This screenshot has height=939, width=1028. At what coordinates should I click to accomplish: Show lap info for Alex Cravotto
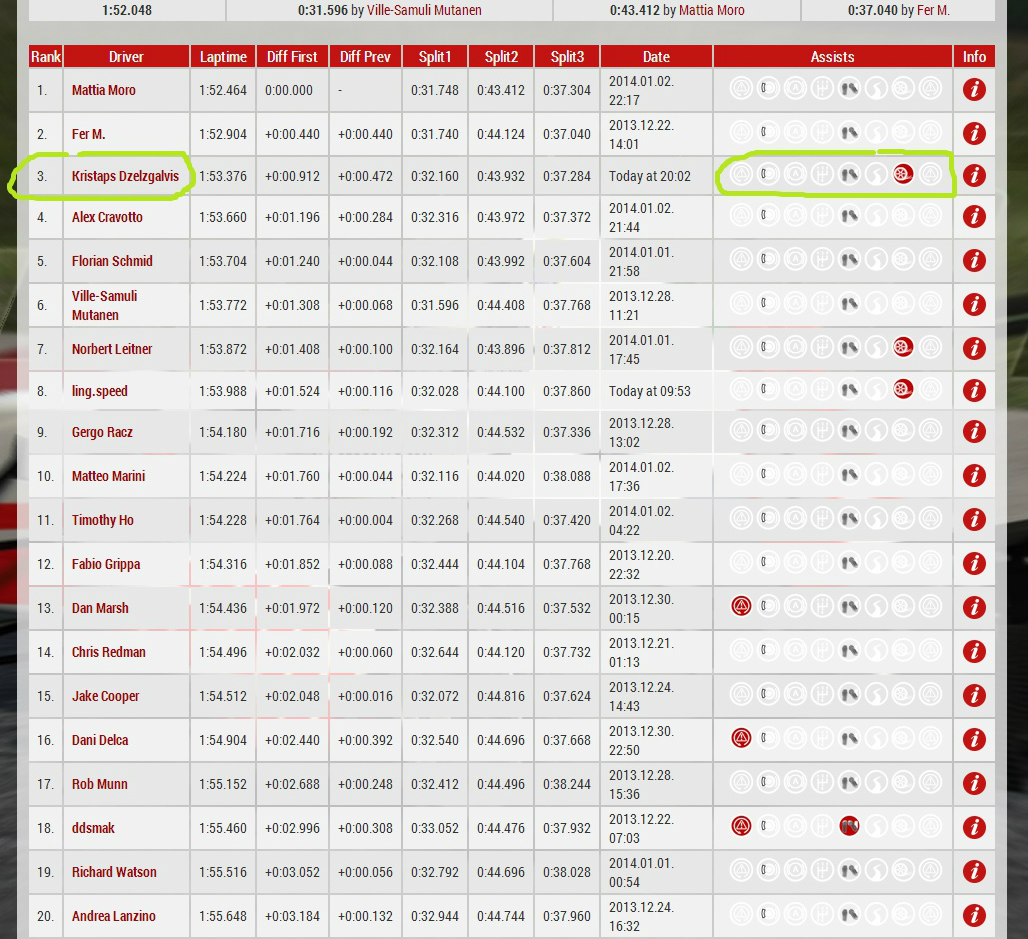coord(974,216)
